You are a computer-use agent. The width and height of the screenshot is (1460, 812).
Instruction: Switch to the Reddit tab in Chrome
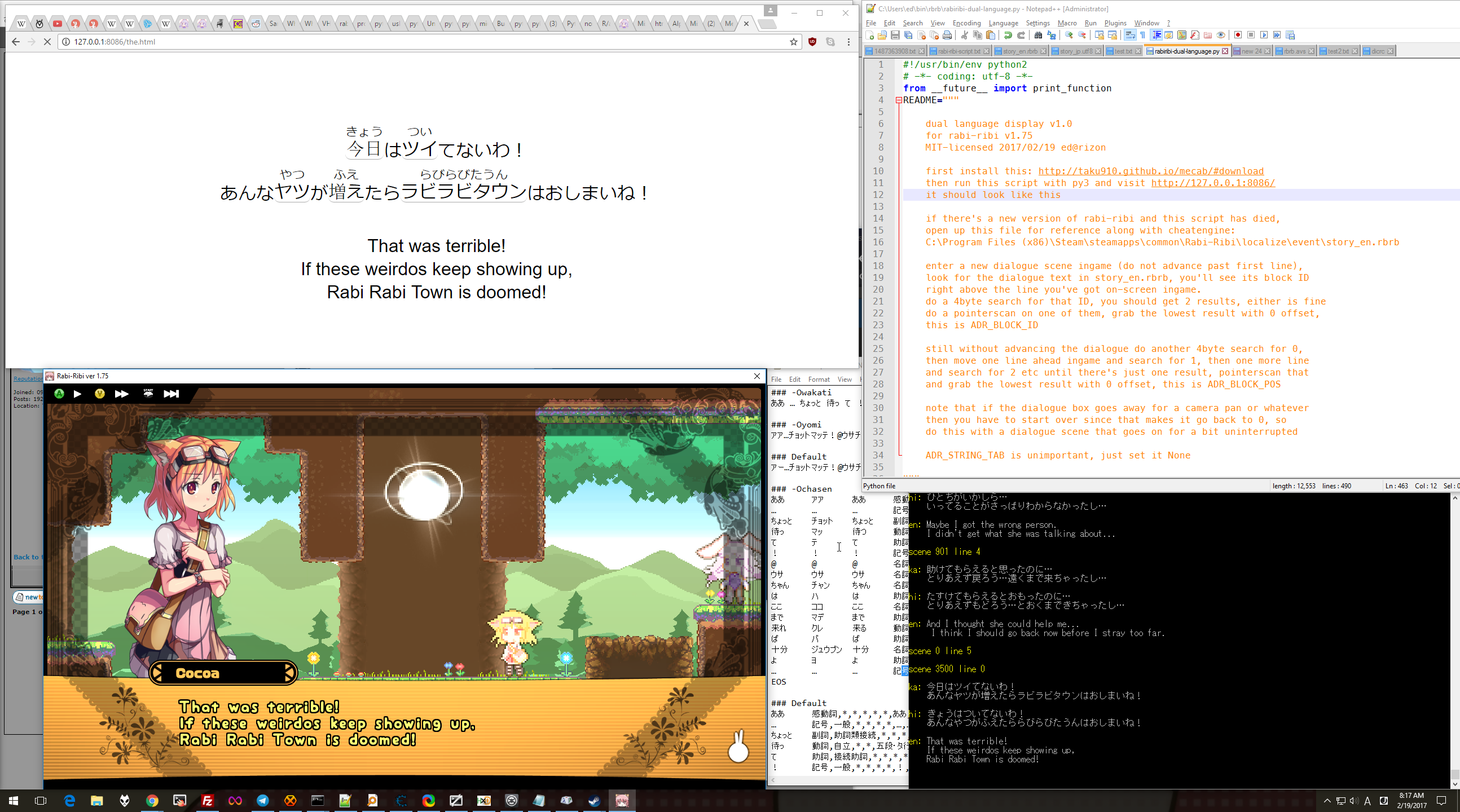(256, 24)
